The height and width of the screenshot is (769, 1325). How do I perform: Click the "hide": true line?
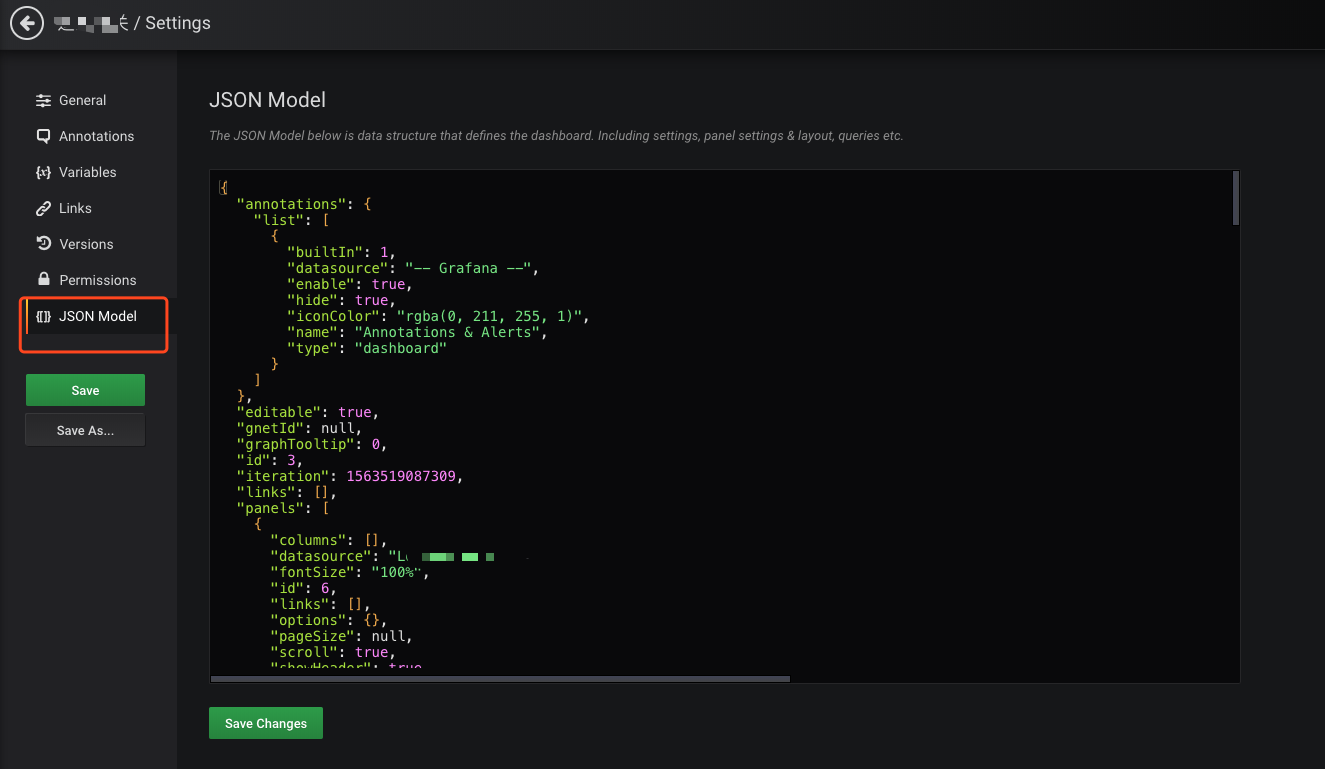tap(341, 299)
